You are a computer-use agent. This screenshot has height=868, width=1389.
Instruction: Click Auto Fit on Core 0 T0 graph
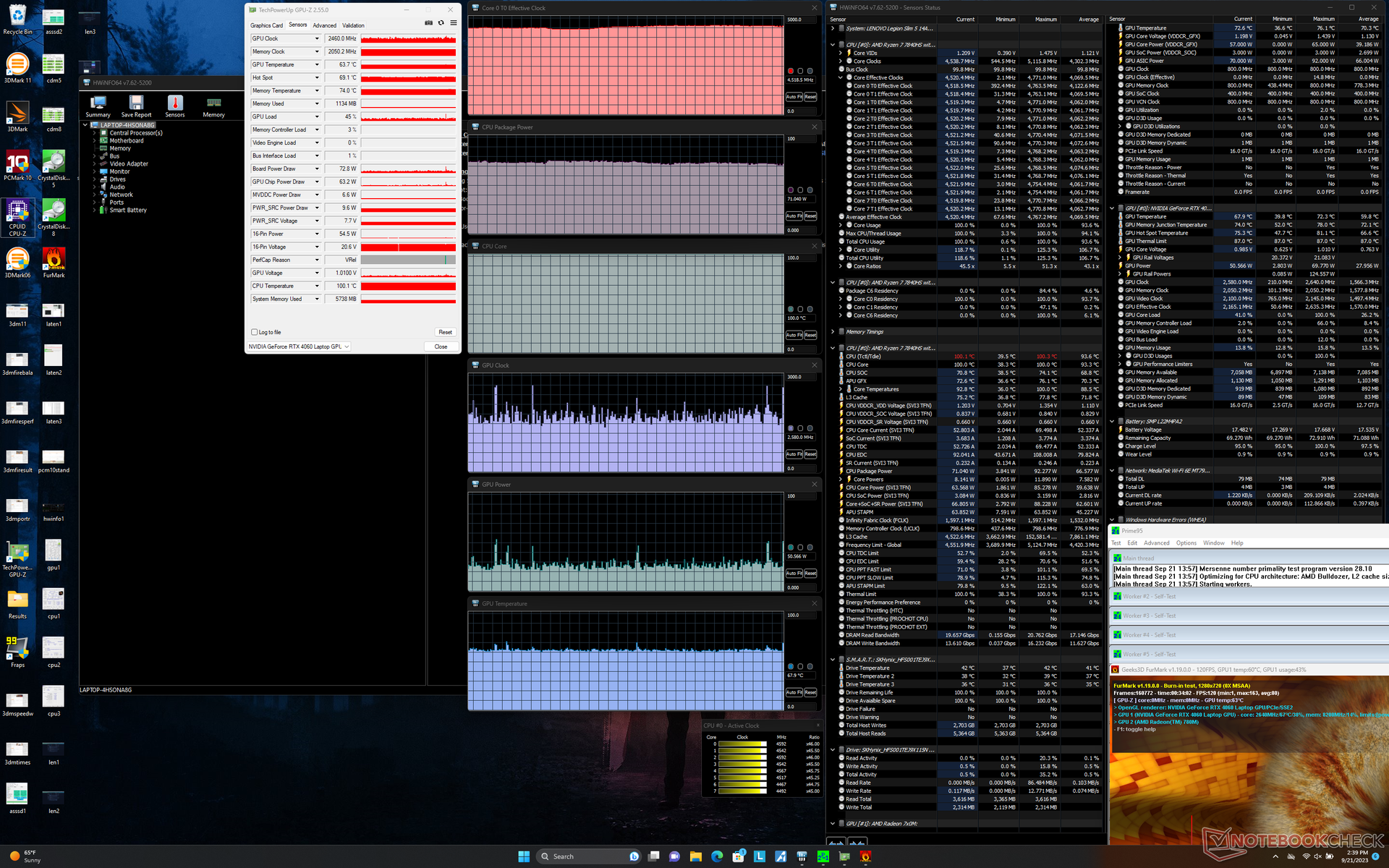coord(794,97)
